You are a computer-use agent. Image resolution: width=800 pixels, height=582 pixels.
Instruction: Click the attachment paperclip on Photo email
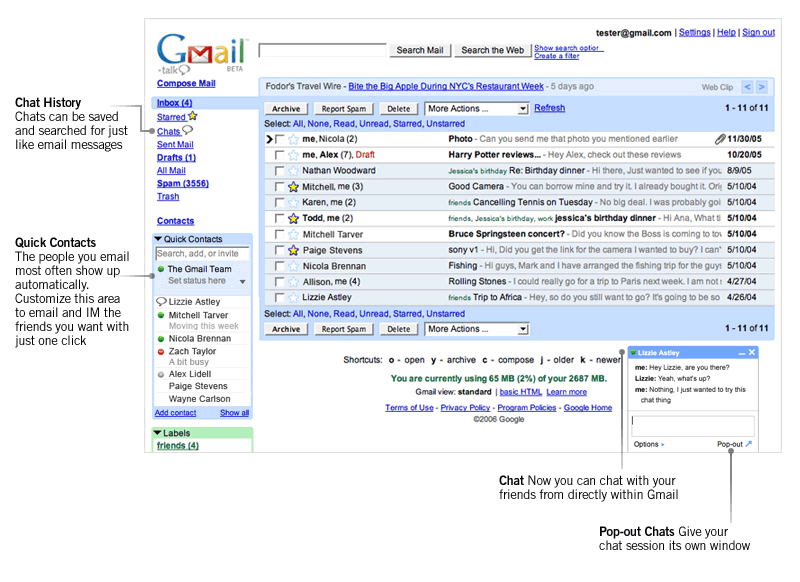pyautogui.click(x=719, y=139)
